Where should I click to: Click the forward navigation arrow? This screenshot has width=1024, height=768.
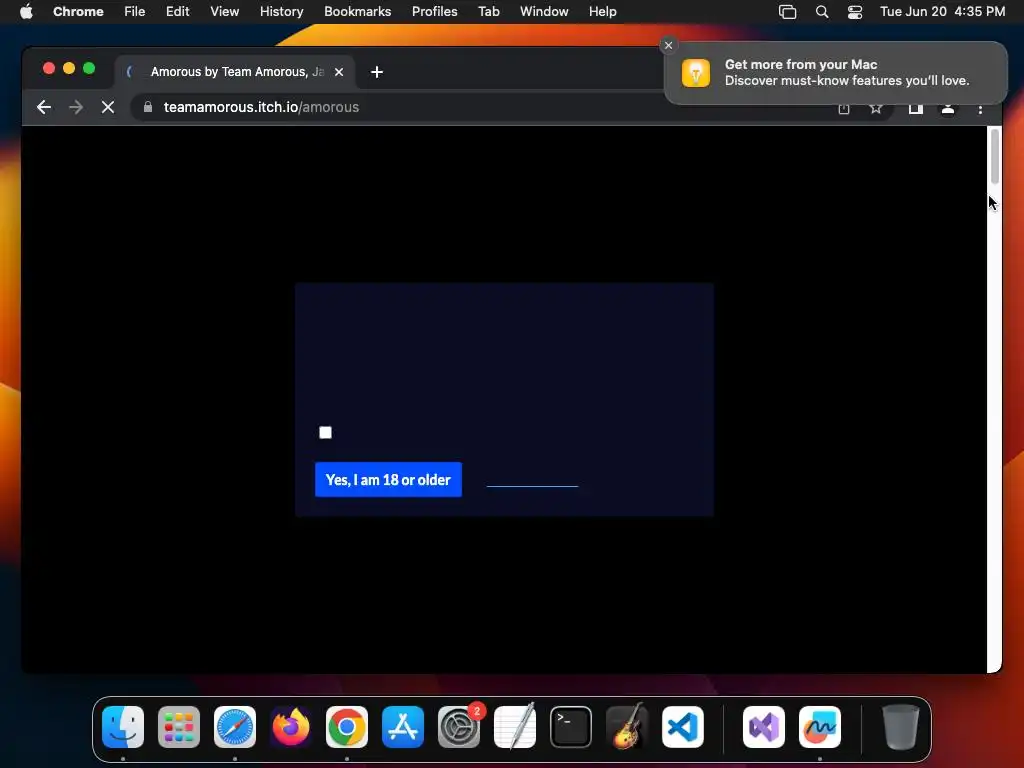point(76,107)
